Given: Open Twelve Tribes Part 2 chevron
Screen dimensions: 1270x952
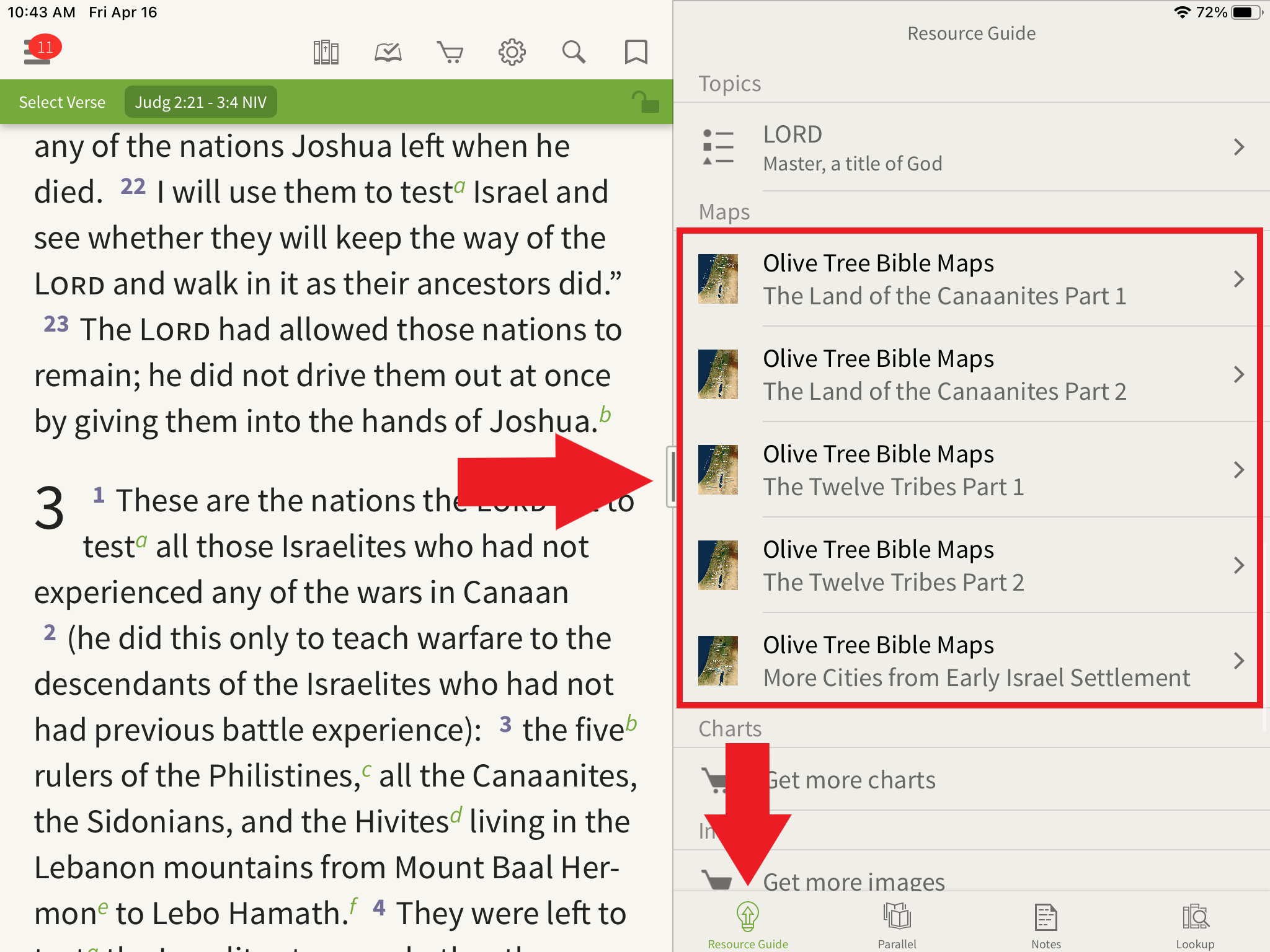Looking at the screenshot, I should pyautogui.click(x=1238, y=565).
